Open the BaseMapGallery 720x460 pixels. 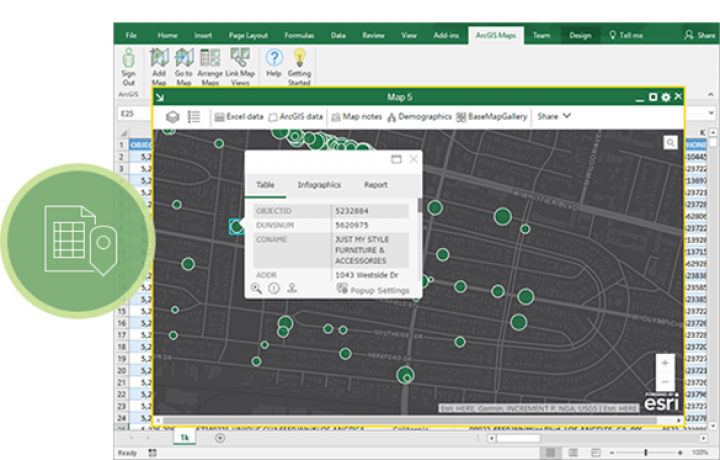click(491, 117)
